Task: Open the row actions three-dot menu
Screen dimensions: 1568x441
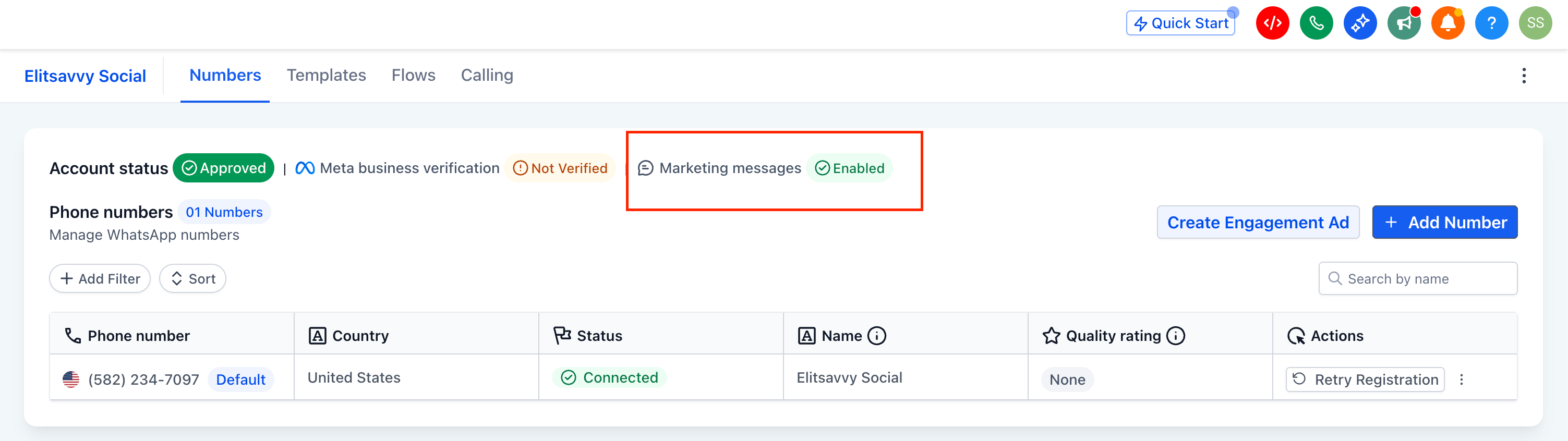Action: coord(1462,379)
